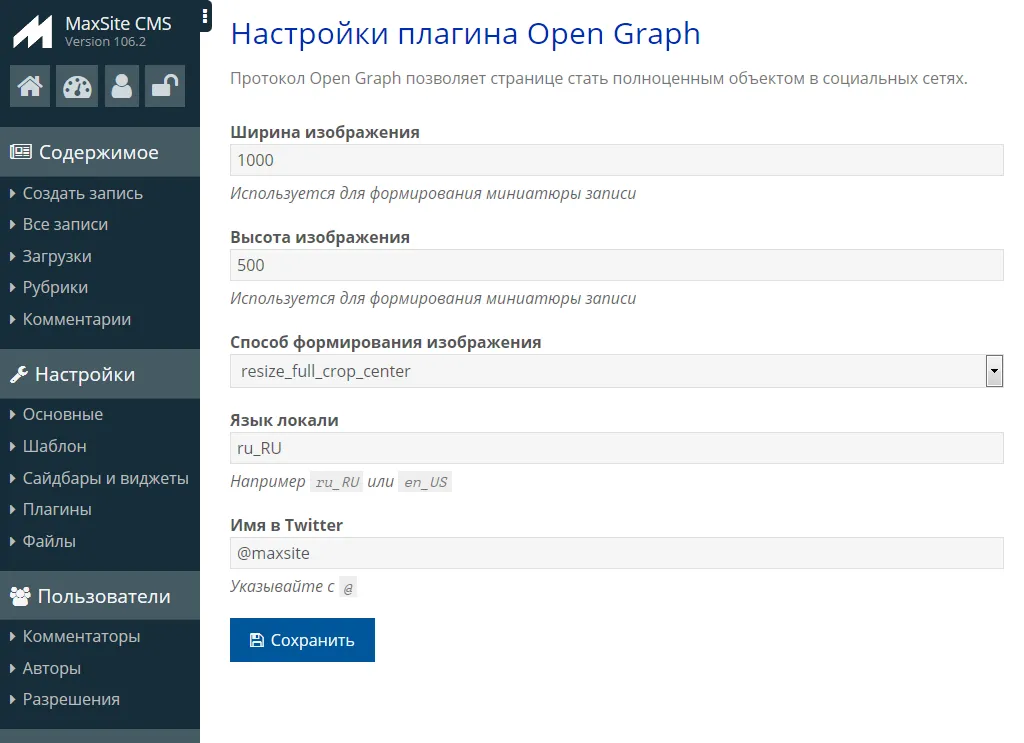Image resolution: width=1024 pixels, height=743 pixels.
Task: Open Сайдбары и виджеты page
Action: [105, 478]
